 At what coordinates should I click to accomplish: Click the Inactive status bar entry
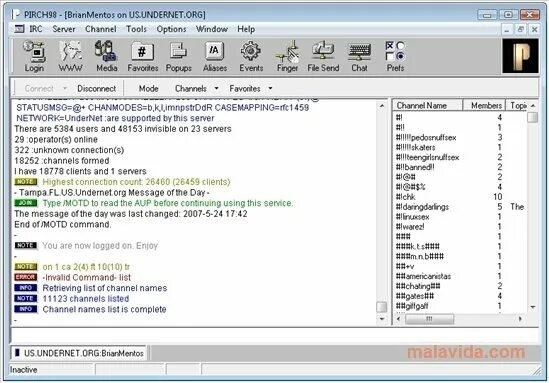(24, 370)
